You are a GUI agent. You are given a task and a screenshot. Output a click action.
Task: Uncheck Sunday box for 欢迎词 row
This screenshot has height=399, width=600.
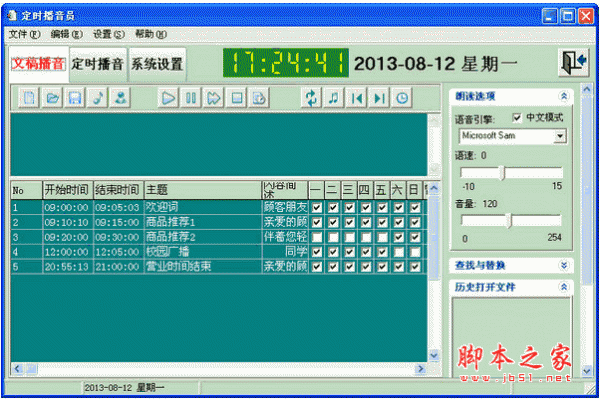coord(415,207)
